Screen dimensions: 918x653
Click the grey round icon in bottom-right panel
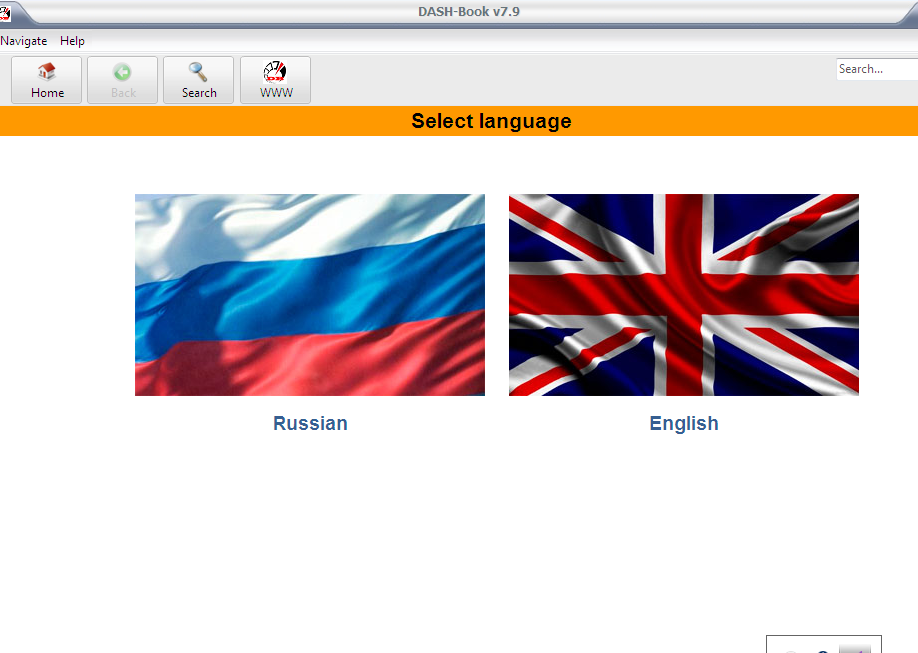(x=791, y=650)
